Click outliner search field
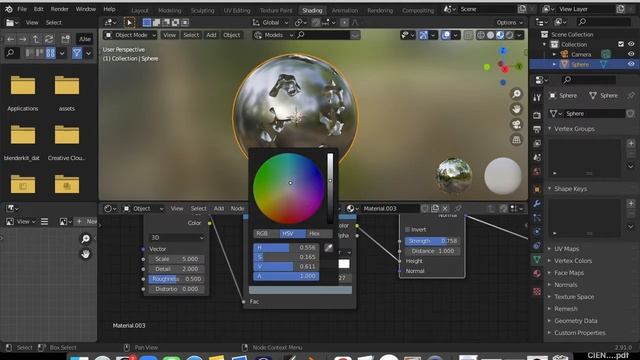 tap(603, 22)
